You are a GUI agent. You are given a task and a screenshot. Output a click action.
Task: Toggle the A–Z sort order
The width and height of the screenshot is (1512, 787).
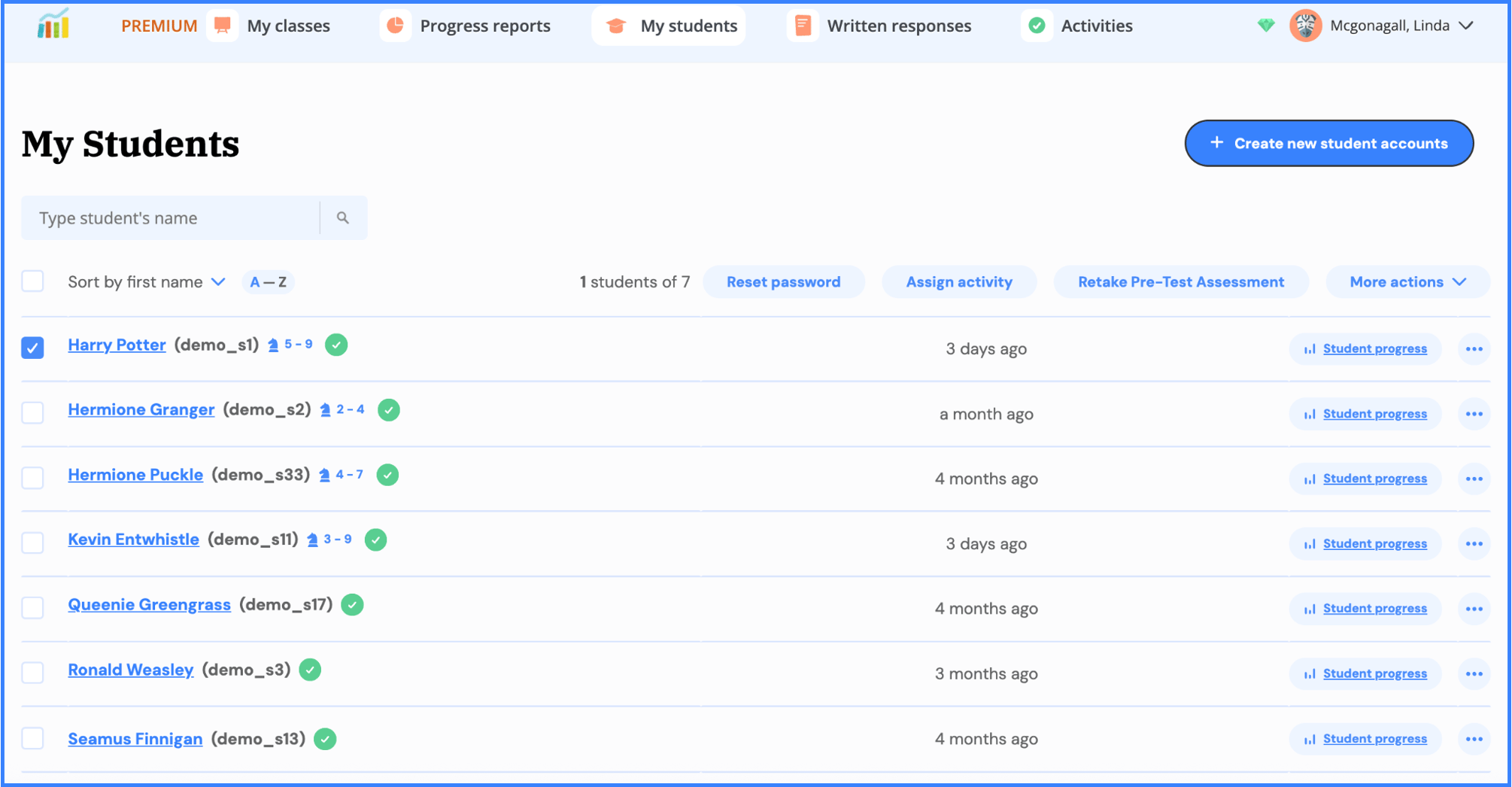(268, 281)
